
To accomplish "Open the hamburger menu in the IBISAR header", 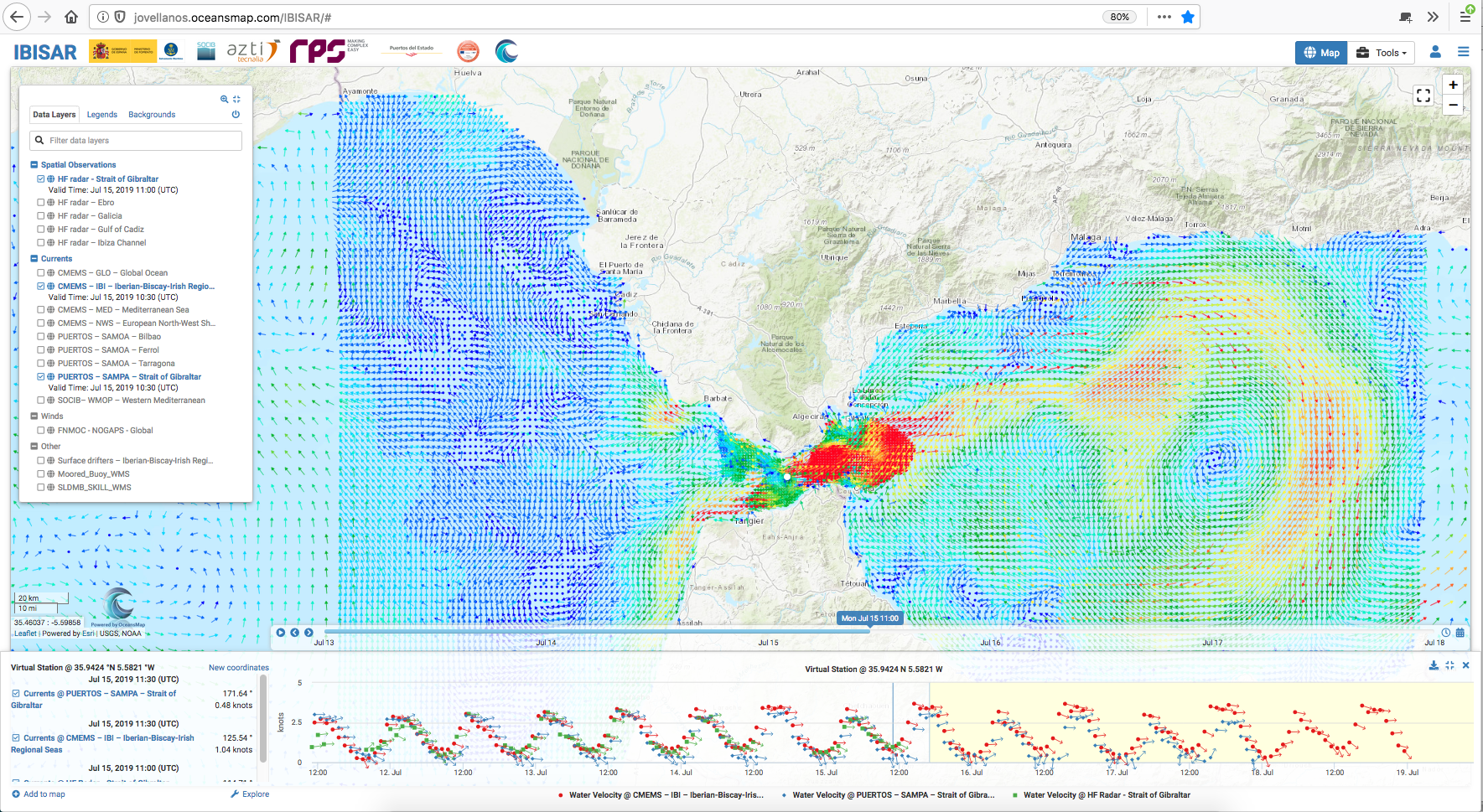I will 1463,52.
